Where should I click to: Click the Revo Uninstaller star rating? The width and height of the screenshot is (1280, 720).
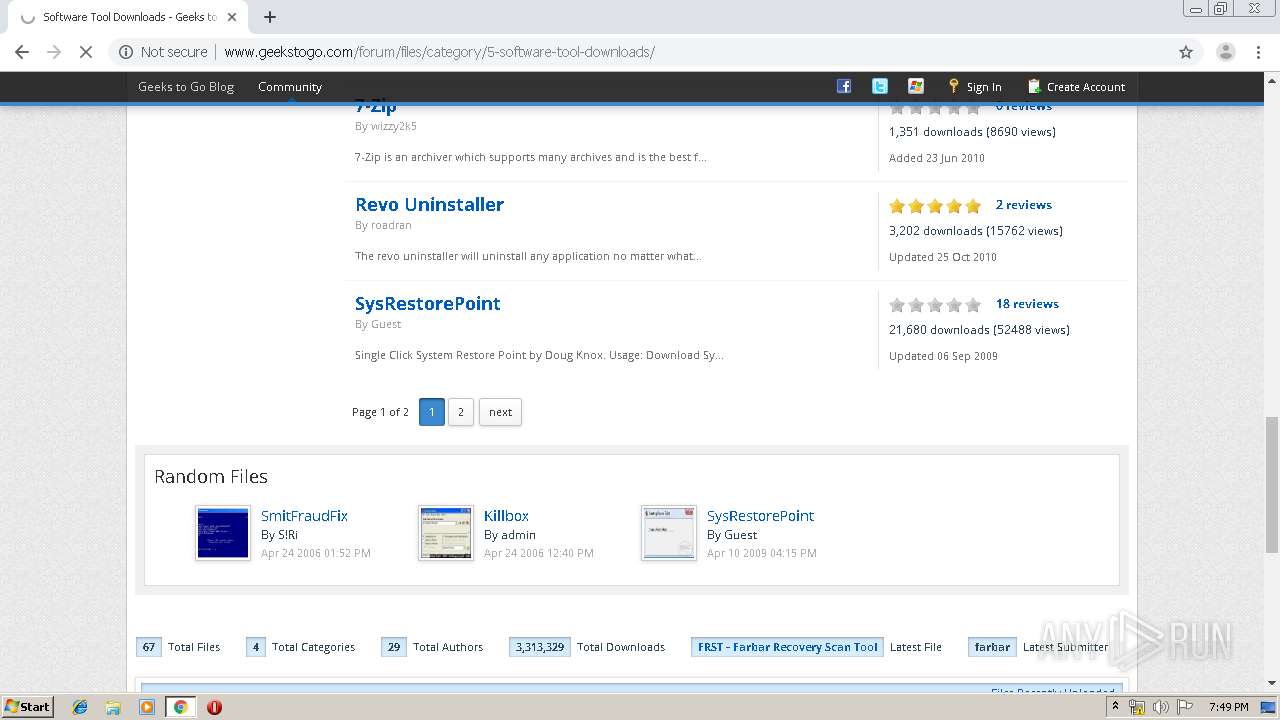935,206
